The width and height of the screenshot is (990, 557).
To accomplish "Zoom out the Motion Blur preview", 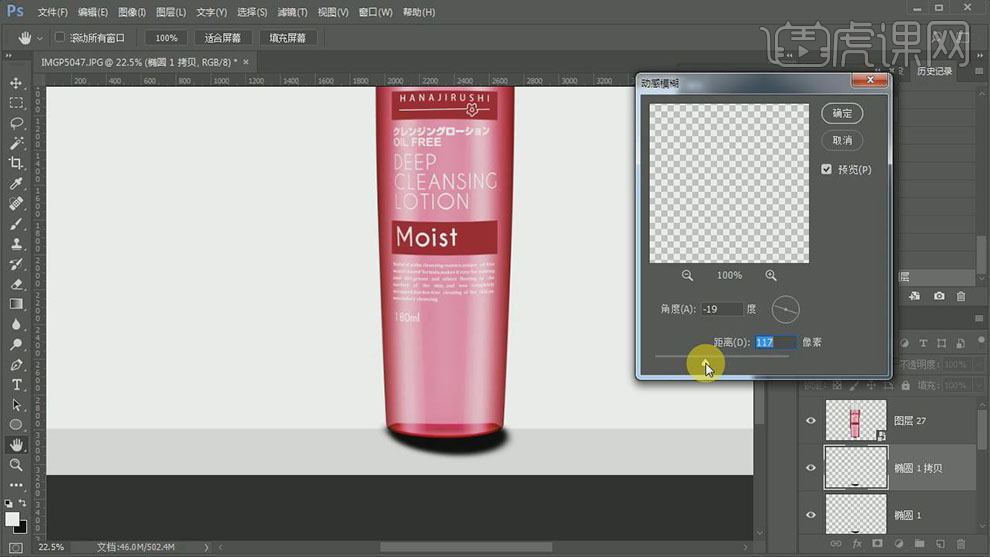I will pos(687,275).
